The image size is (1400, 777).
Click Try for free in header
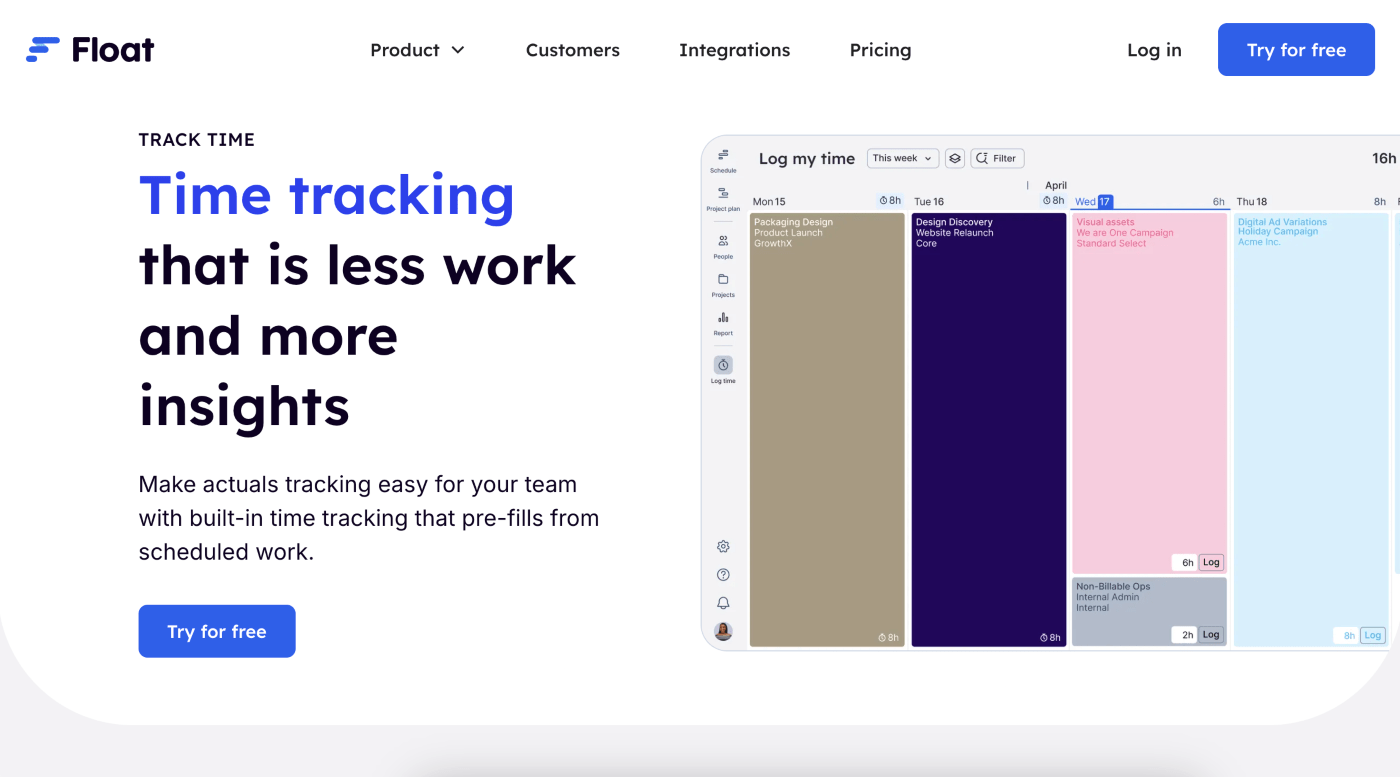1296,50
